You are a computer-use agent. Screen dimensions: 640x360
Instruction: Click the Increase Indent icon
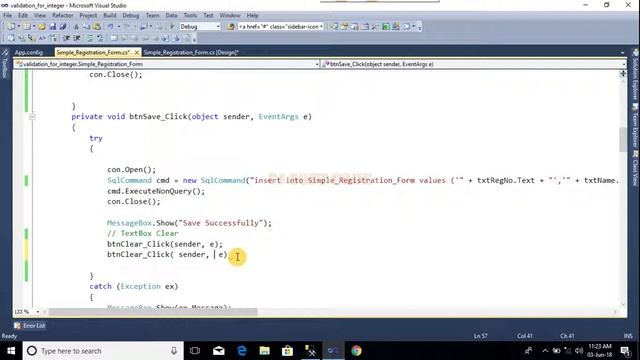pos(76,38)
